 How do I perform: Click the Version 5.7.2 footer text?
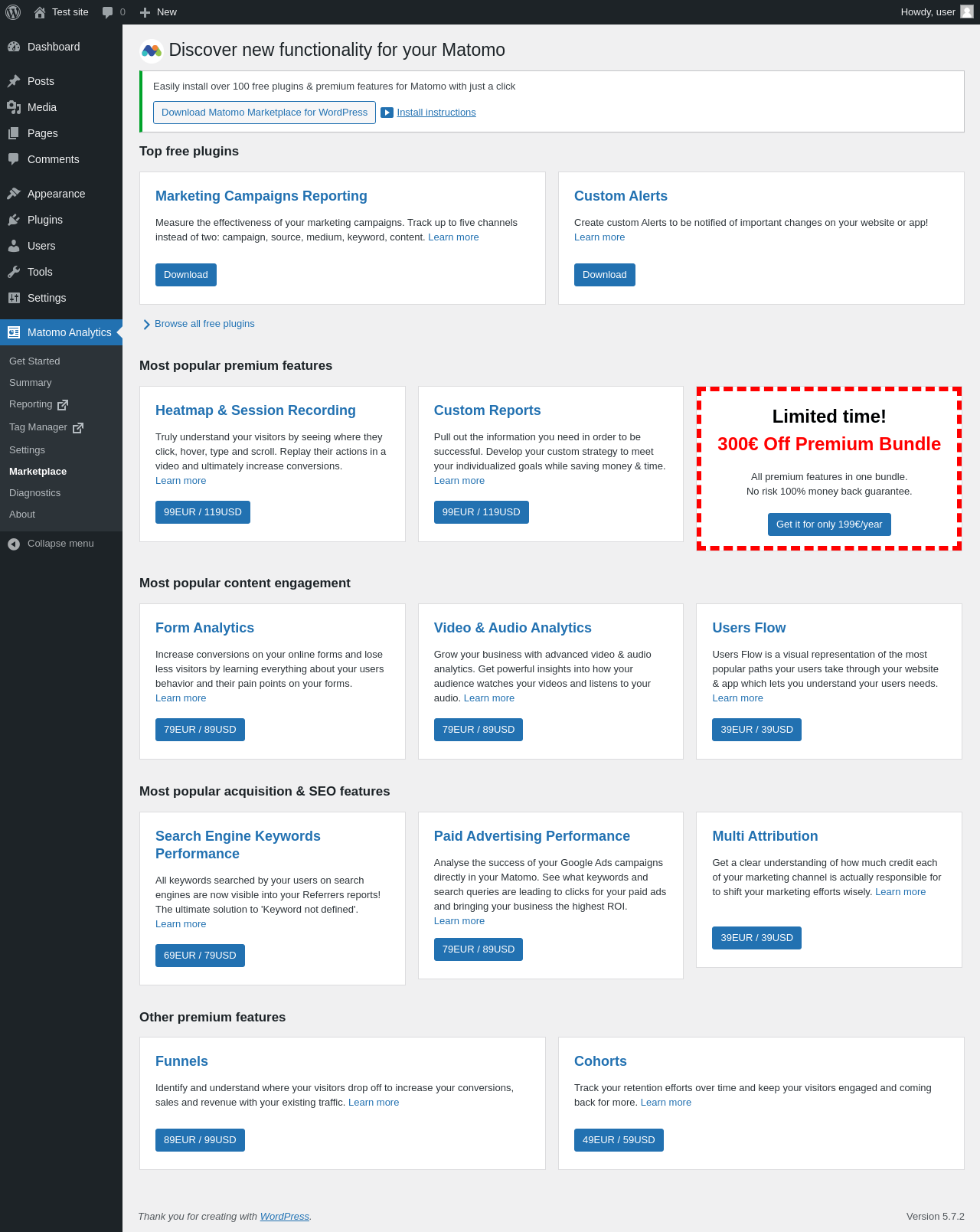click(936, 1217)
